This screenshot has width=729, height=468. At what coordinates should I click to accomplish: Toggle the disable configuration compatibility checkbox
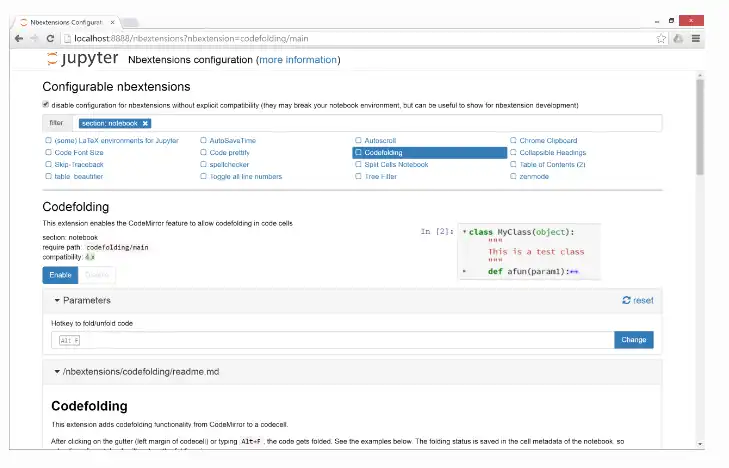(46, 105)
